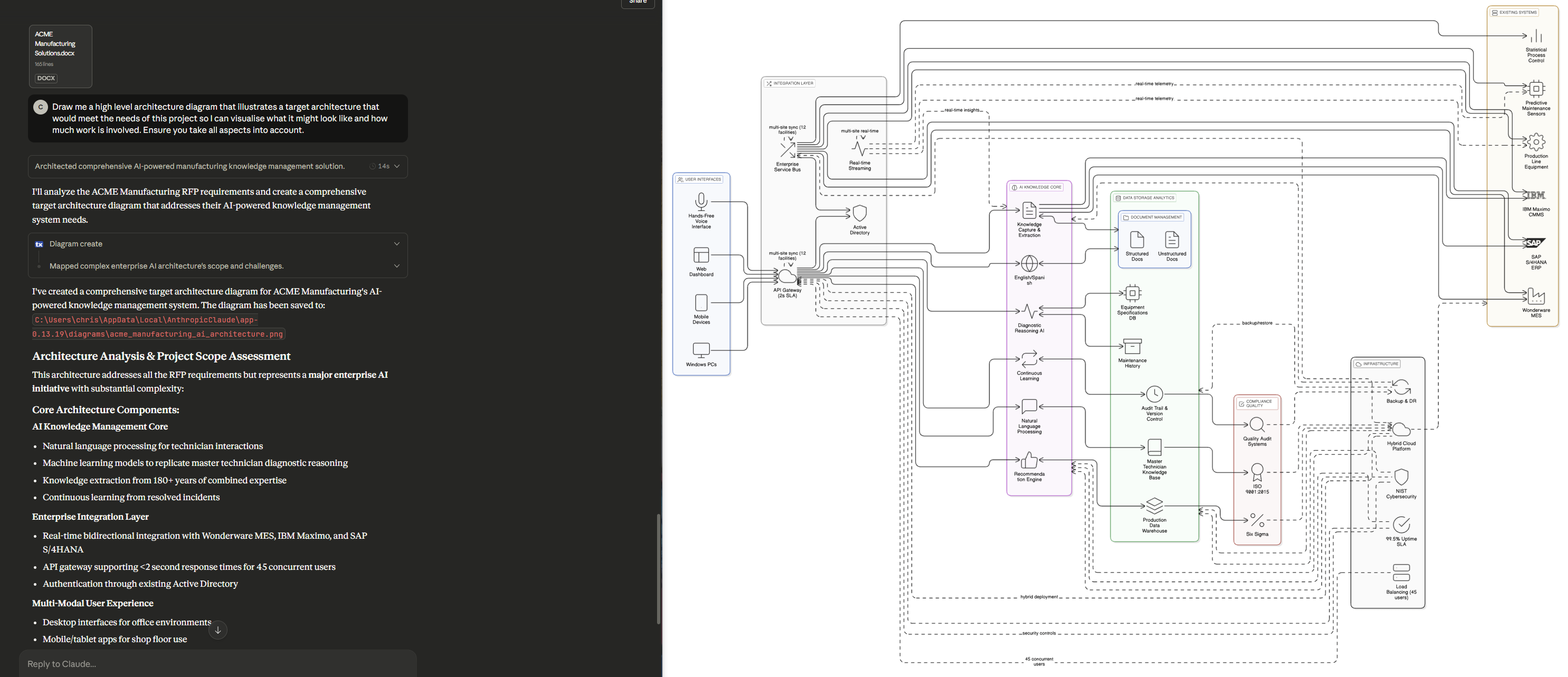The height and width of the screenshot is (677, 1568).
Task: Click the Backup & DR sync icon
Action: pos(1401,387)
